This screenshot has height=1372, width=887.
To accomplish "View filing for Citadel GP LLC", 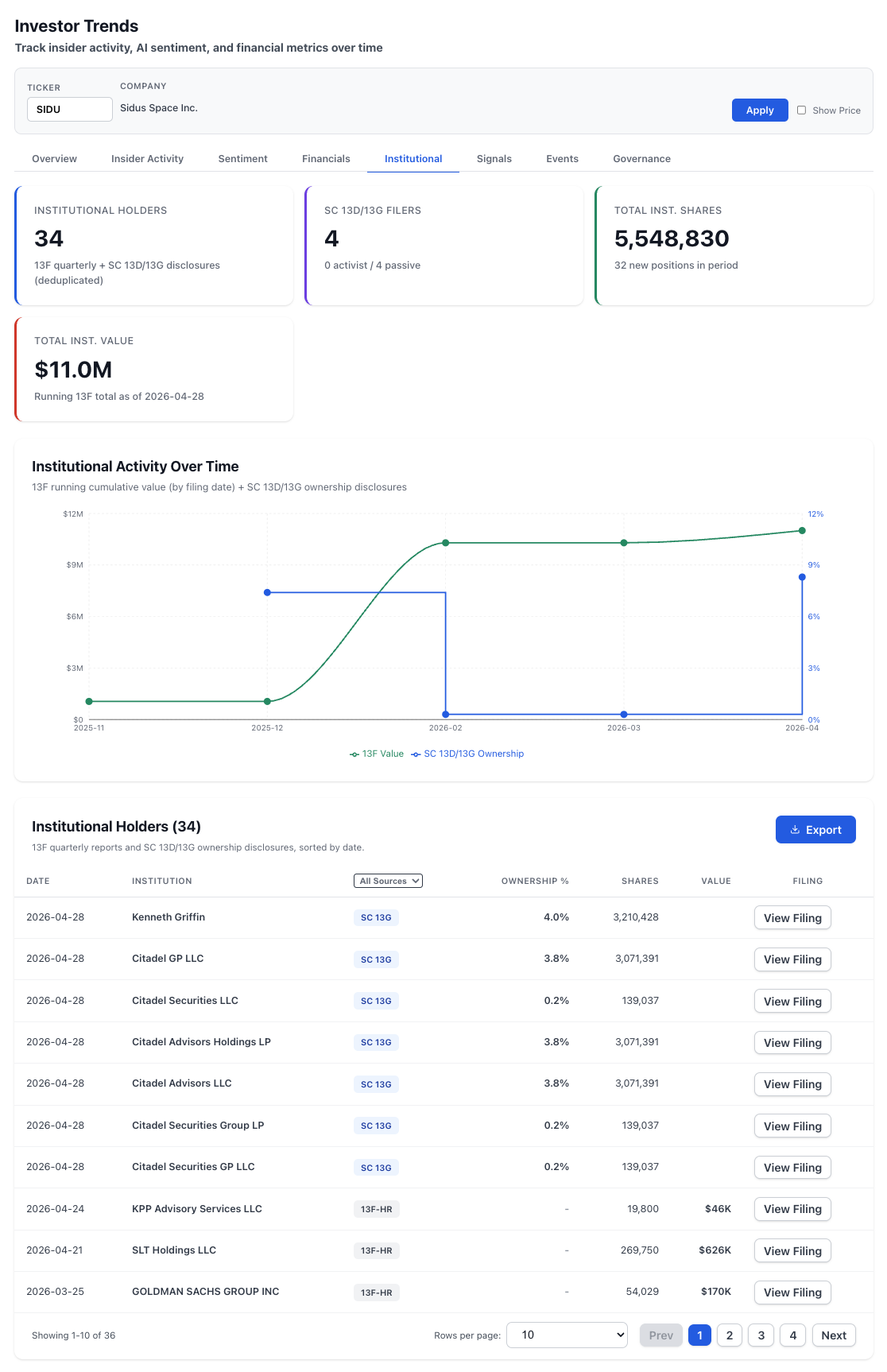I will click(792, 959).
